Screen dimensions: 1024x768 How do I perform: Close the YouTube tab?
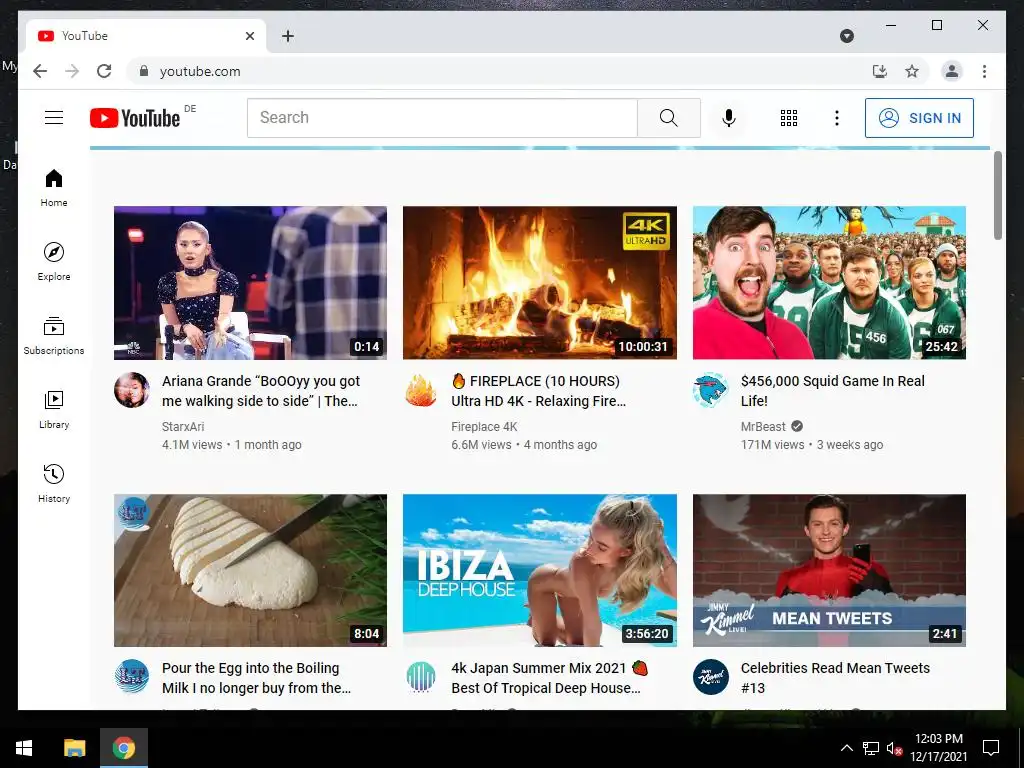click(249, 36)
